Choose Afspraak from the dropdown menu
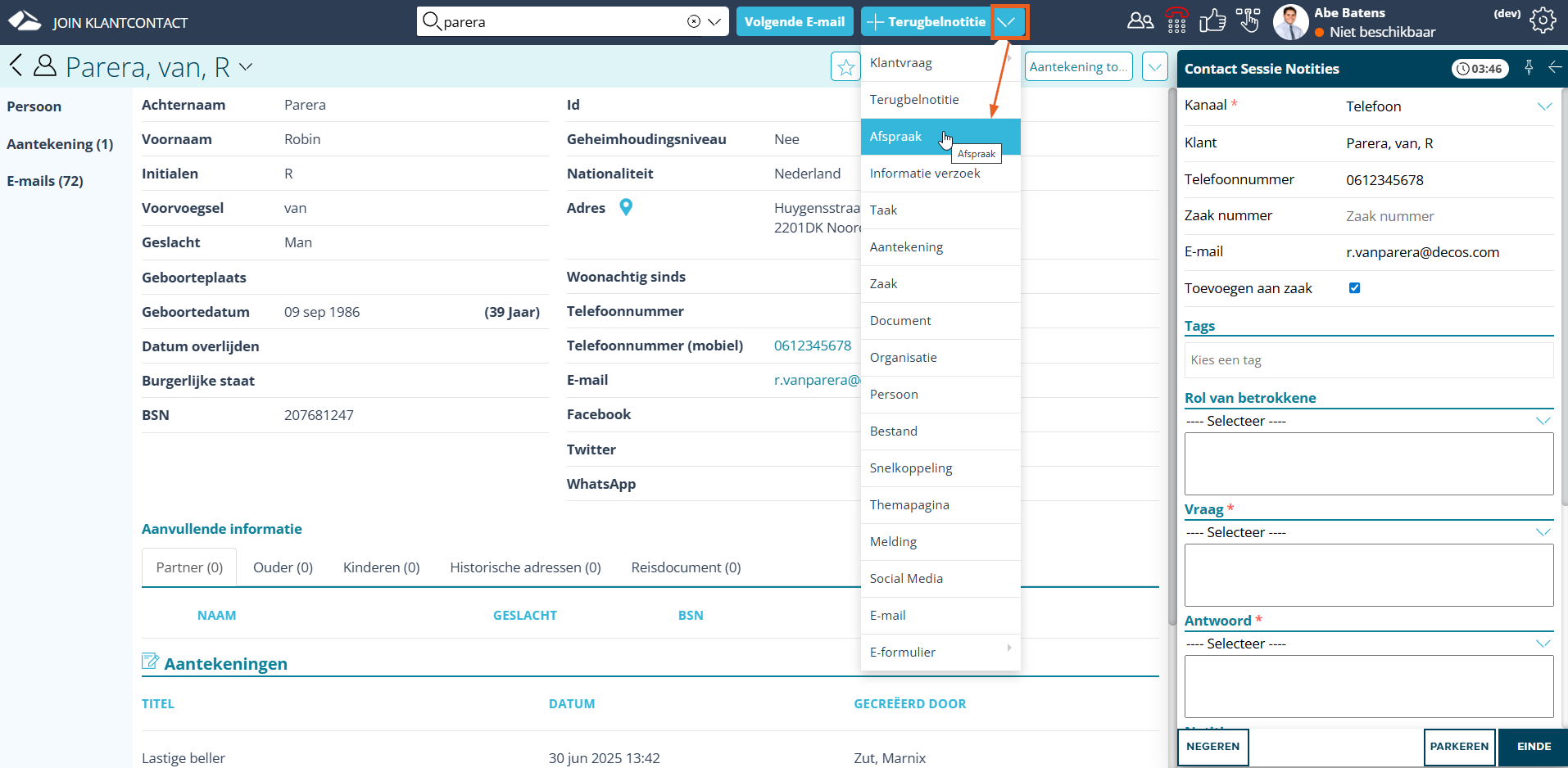The height and width of the screenshot is (768, 1568). pyautogui.click(x=896, y=137)
